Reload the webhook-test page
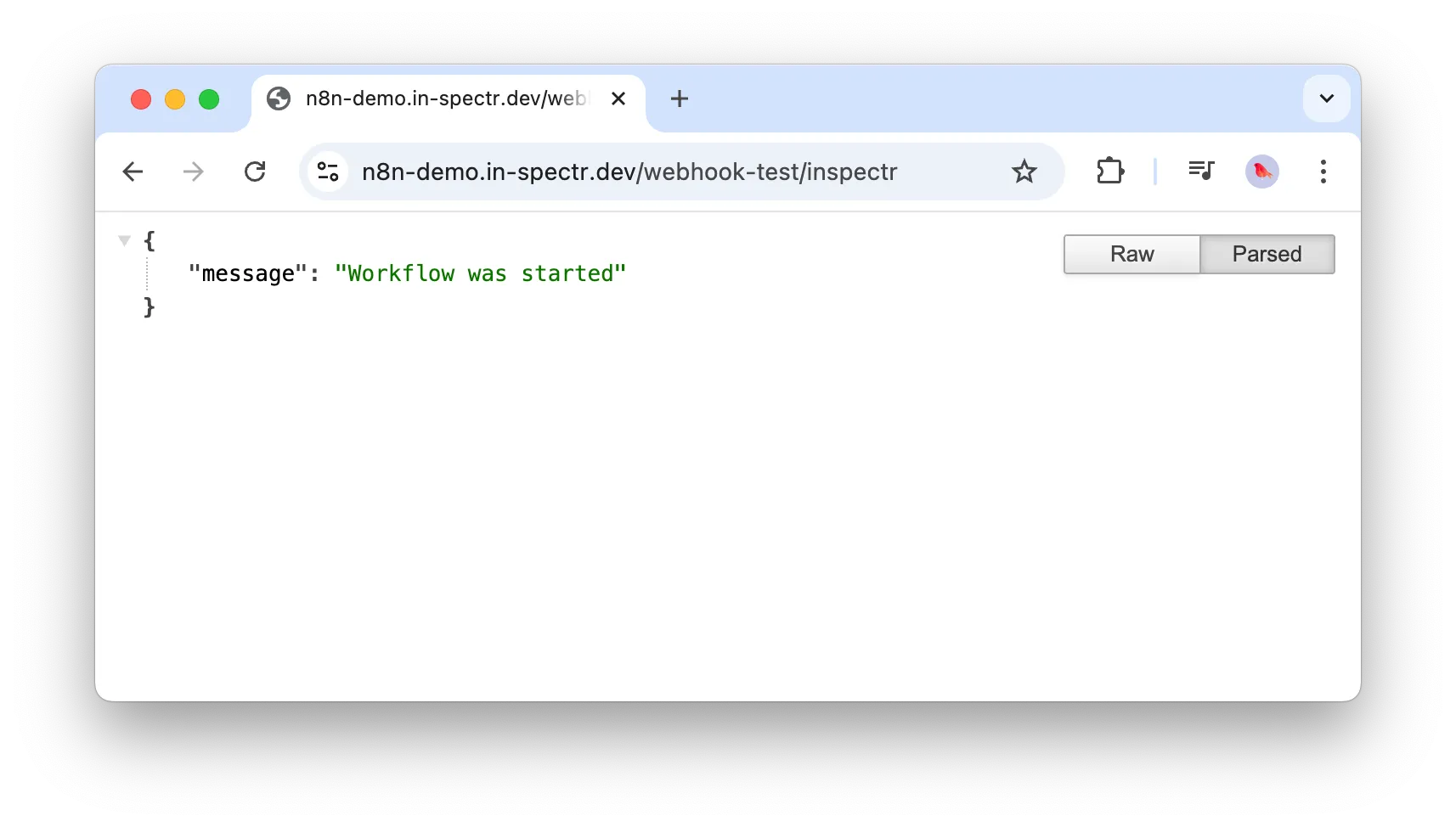Image resolution: width=1456 pixels, height=827 pixels. [255, 172]
